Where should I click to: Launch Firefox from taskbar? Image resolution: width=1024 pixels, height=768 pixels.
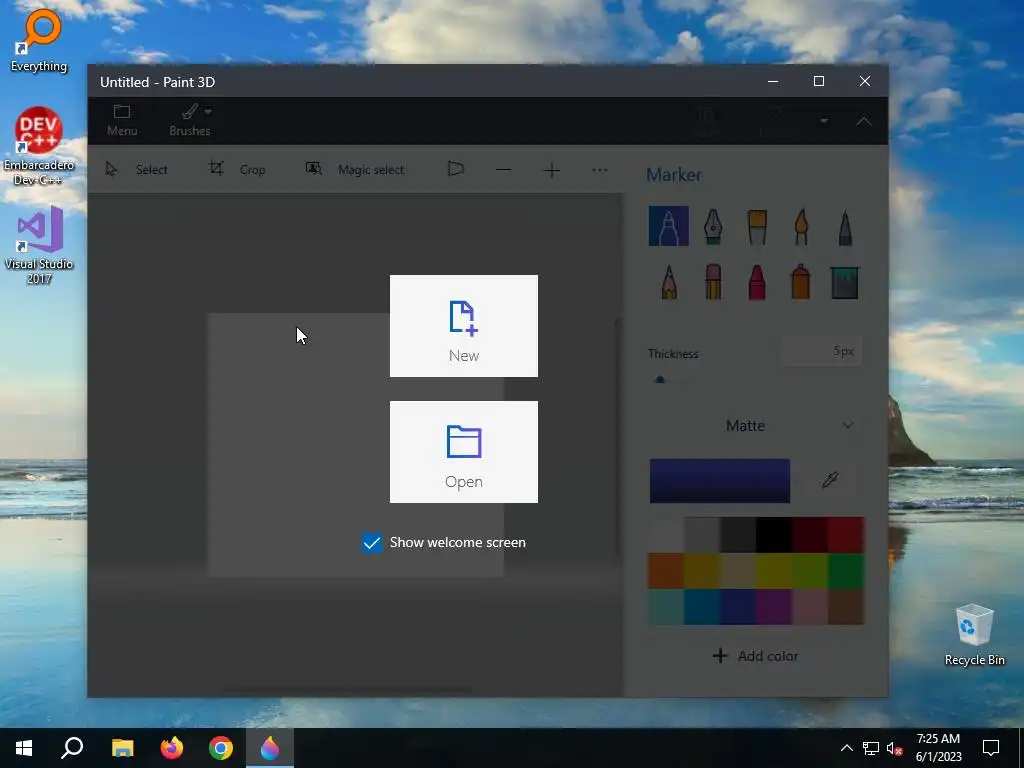coord(172,748)
